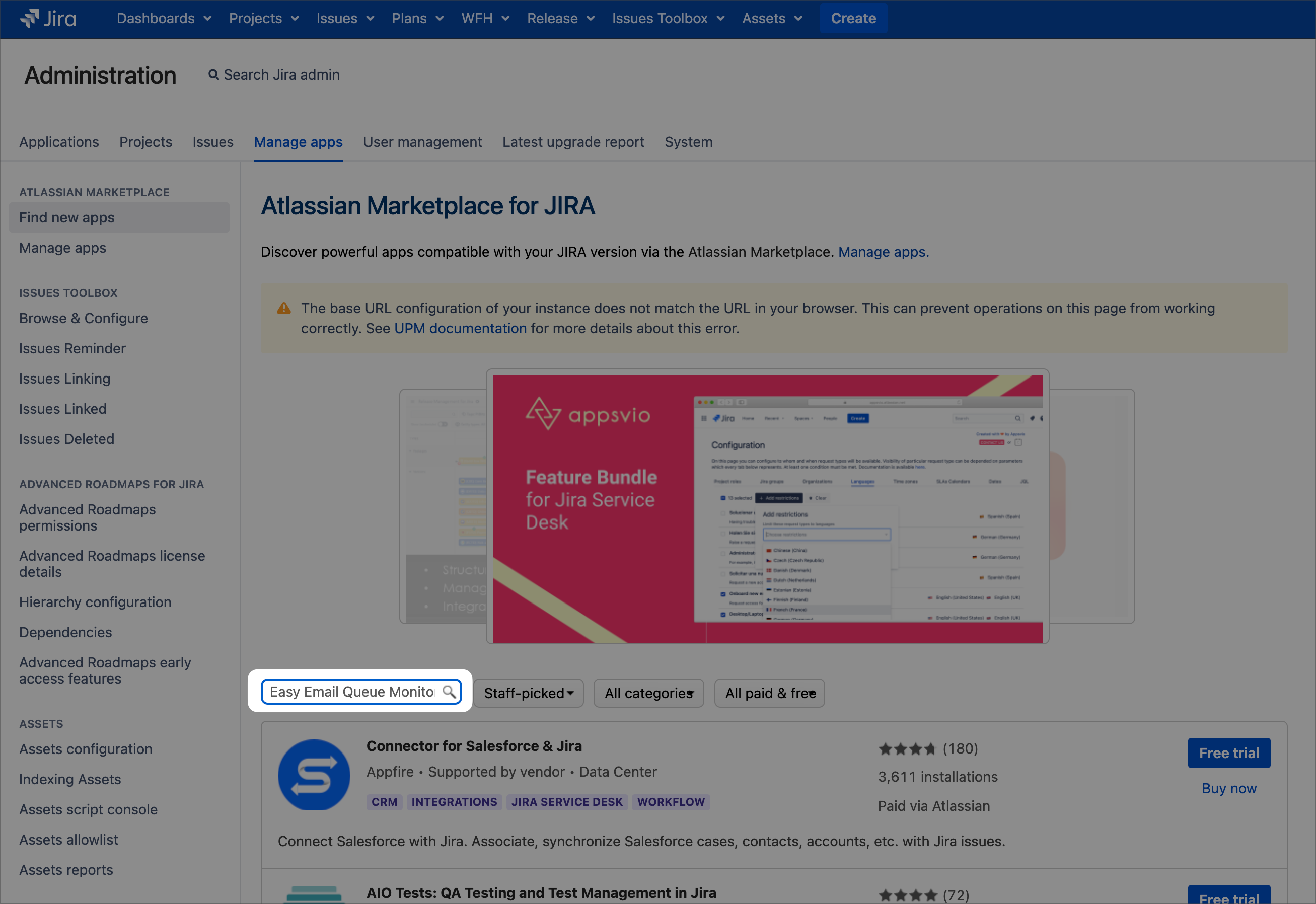
Task: Open Issues Linked in the sidebar
Action: point(63,409)
